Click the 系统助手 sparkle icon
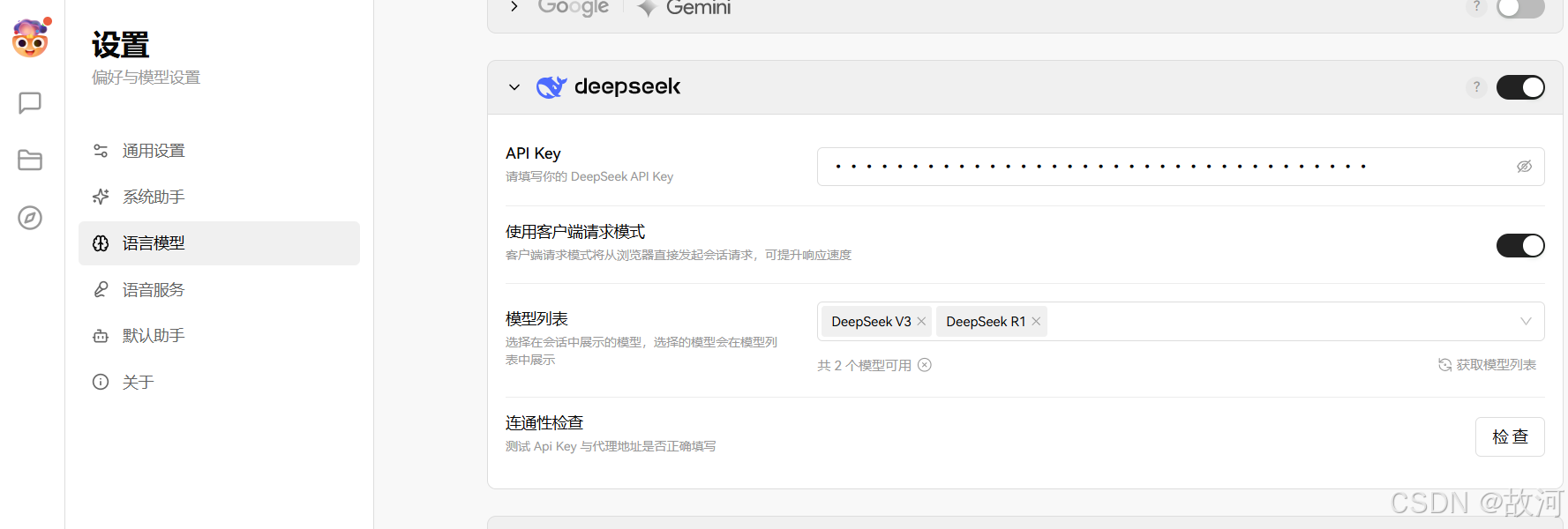Viewport: 1568px width, 529px height. [x=101, y=197]
